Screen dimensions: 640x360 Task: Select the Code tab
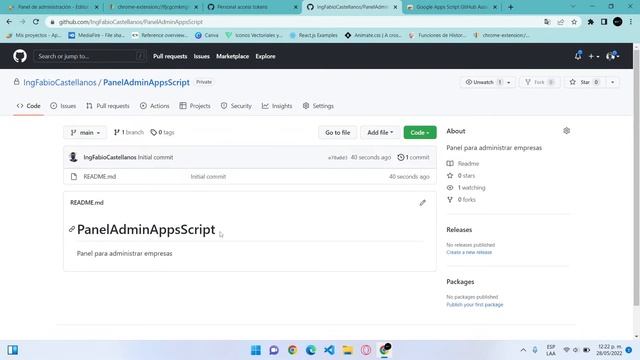pyautogui.click(x=29, y=106)
